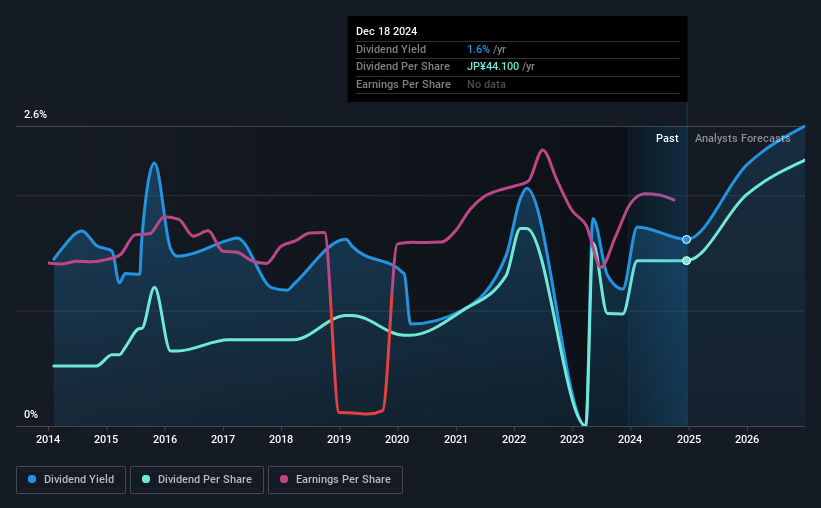
Task: Click the 2015 axis label
Action: (x=106, y=439)
